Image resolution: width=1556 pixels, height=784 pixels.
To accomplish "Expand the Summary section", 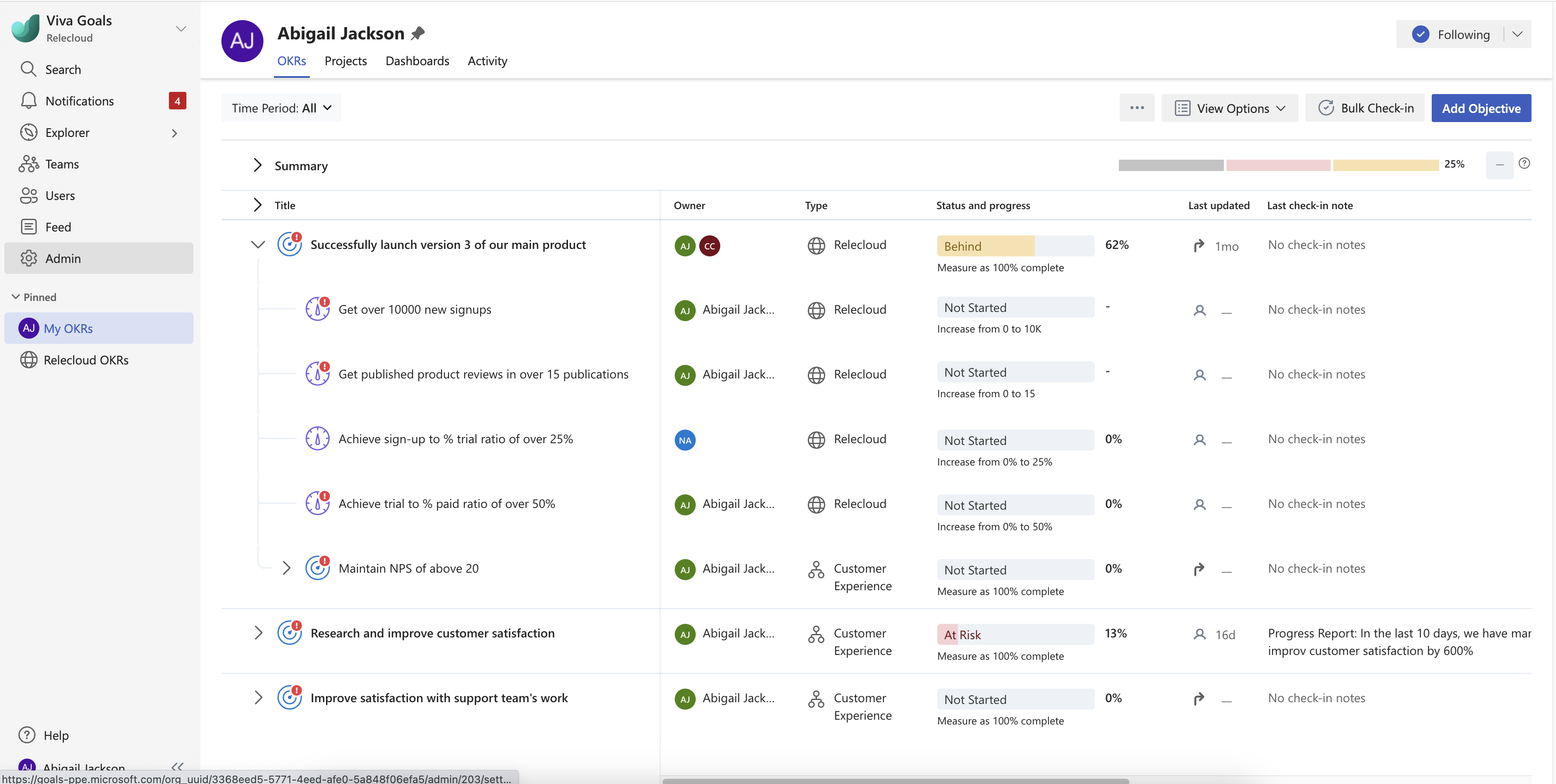I will pyautogui.click(x=257, y=165).
